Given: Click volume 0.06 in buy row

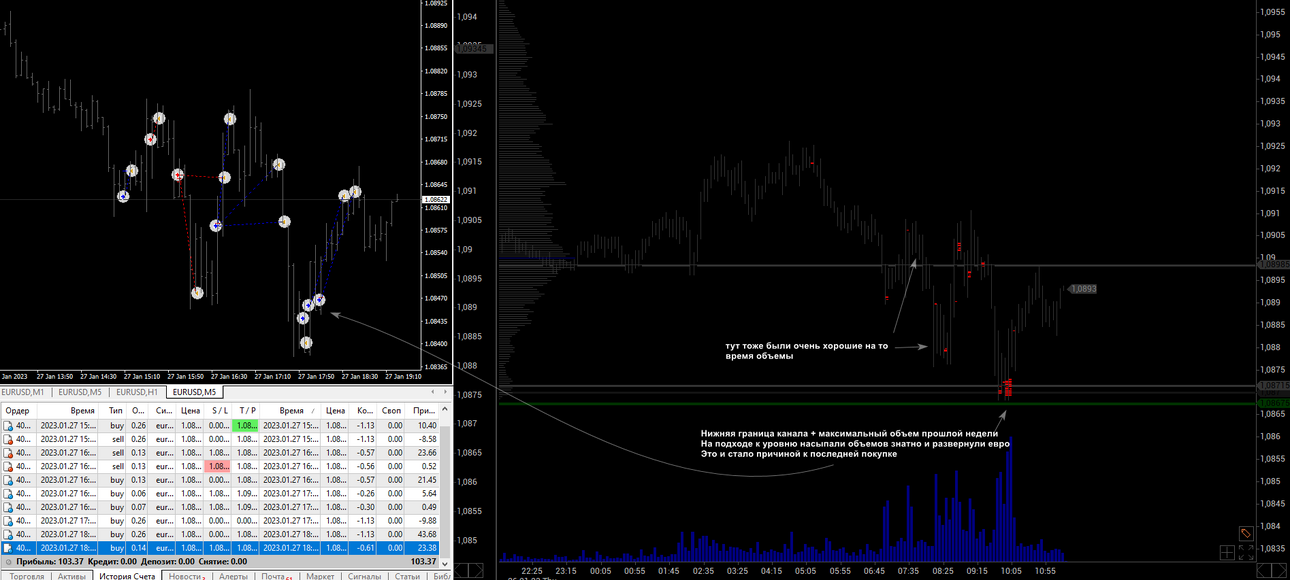Looking at the screenshot, I should (x=138, y=494).
